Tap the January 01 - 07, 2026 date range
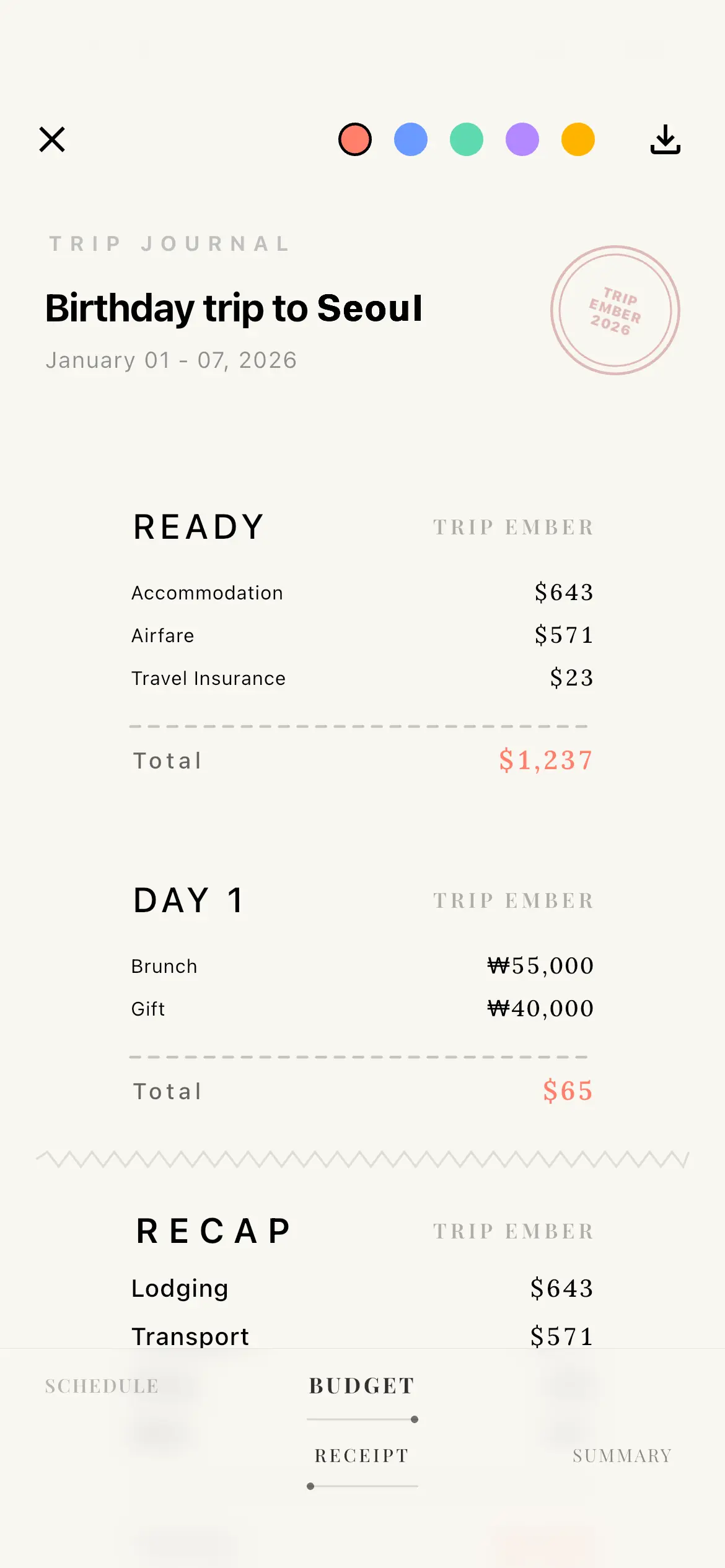 click(x=172, y=360)
